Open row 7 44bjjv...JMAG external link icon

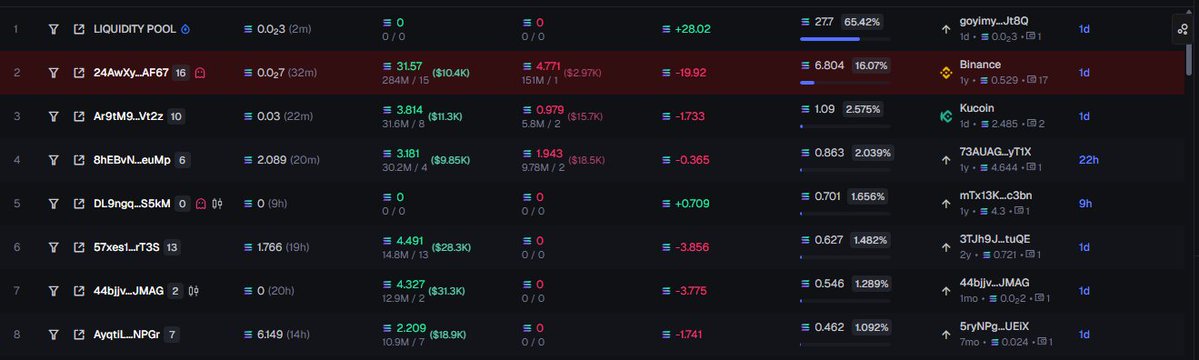coord(78,290)
